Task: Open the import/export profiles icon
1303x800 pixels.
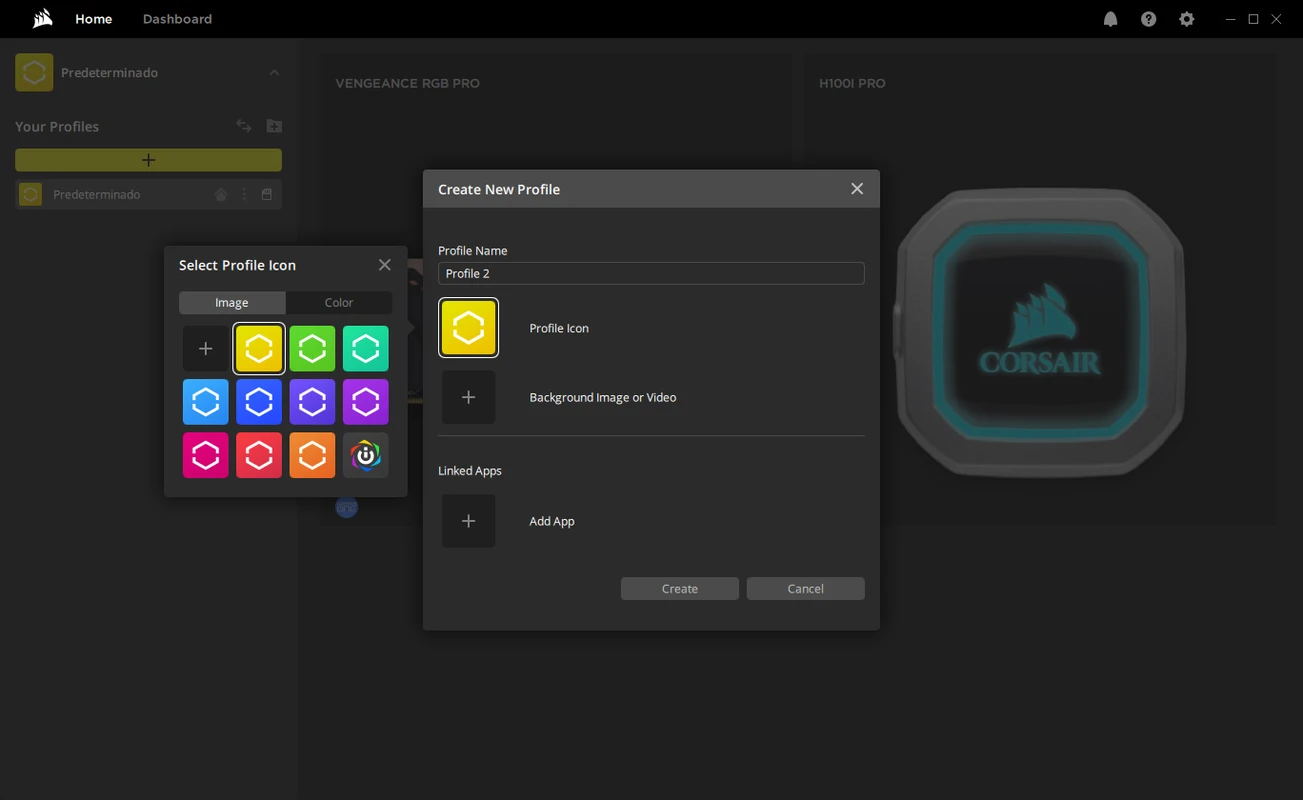Action: [x=243, y=125]
